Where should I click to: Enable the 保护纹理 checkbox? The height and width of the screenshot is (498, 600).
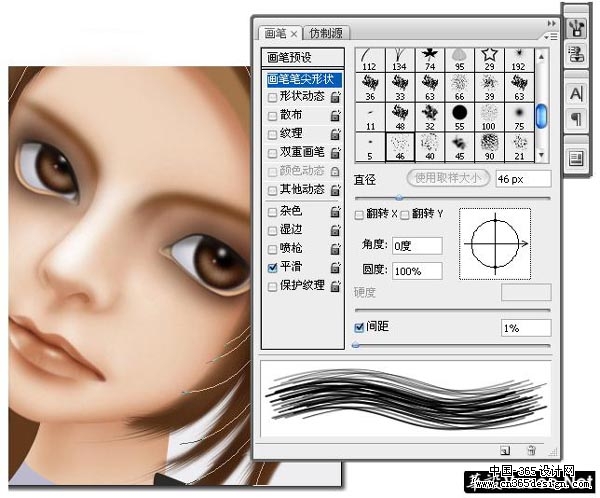click(x=272, y=287)
